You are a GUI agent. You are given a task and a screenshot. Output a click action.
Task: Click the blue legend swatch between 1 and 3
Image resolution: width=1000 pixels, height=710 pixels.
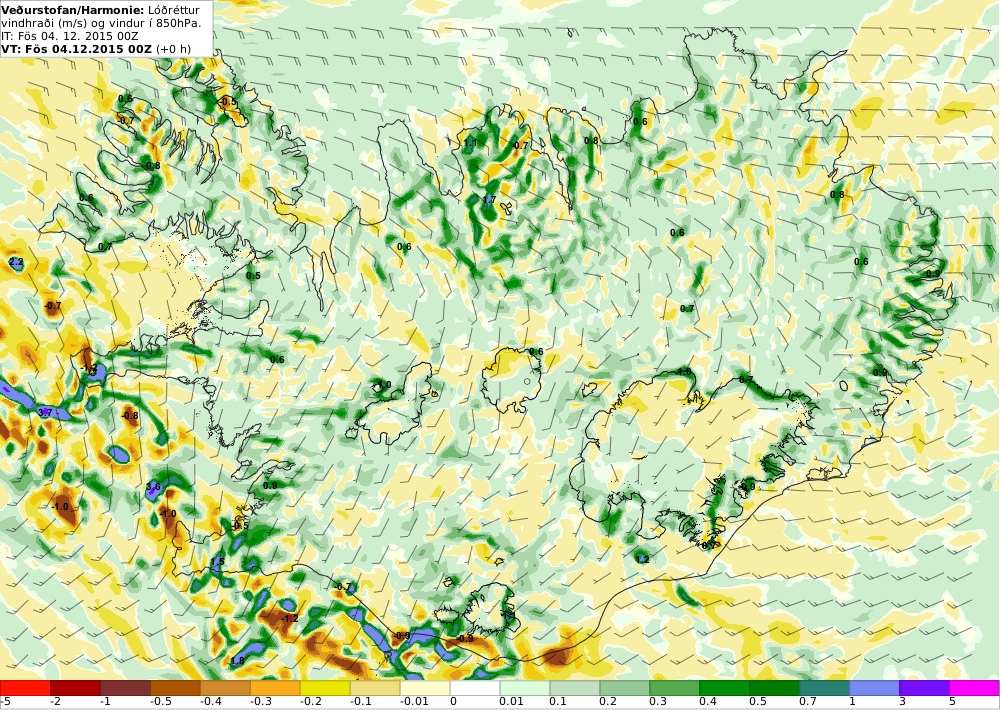click(x=874, y=688)
